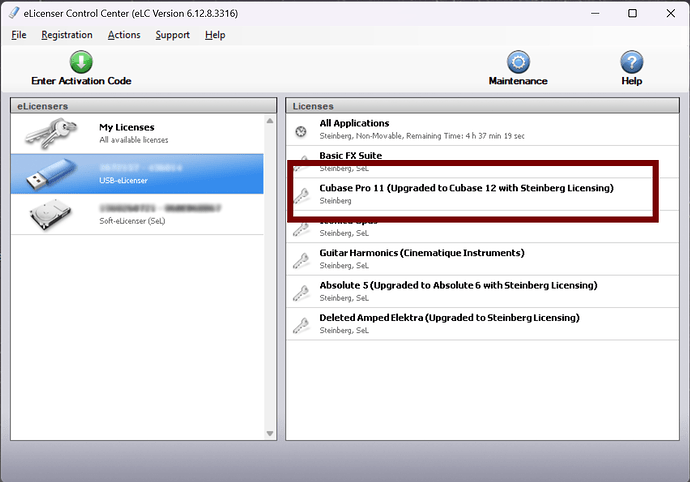Click the eLicensers panel header
Viewport: 690px width, 482px height.
[144, 106]
